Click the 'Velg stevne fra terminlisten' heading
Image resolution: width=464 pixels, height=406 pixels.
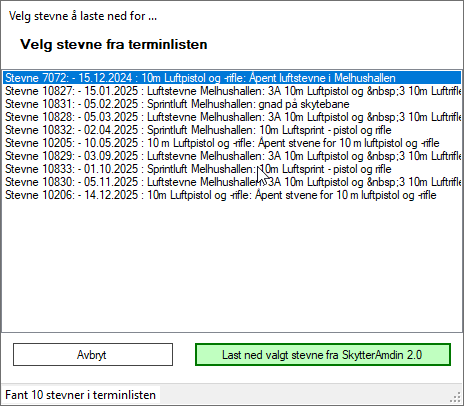pyautogui.click(x=114, y=44)
